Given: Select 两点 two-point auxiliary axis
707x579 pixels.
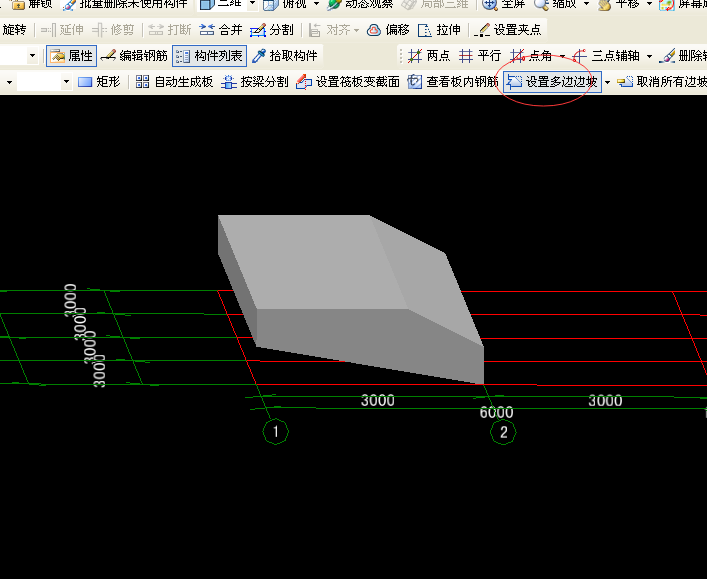Looking at the screenshot, I should 429,56.
